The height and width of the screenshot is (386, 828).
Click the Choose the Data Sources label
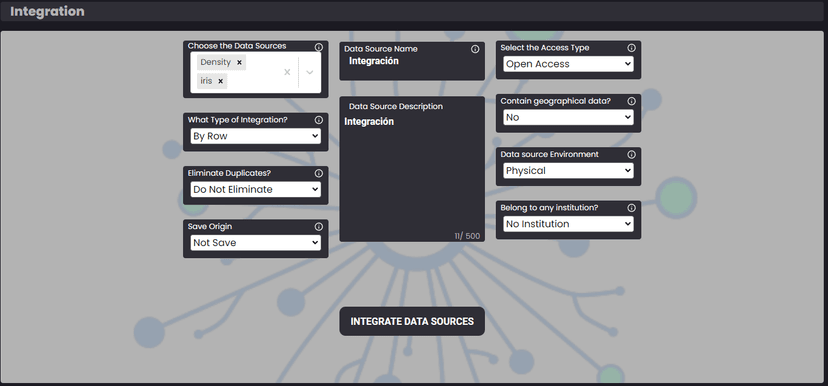[x=237, y=46]
